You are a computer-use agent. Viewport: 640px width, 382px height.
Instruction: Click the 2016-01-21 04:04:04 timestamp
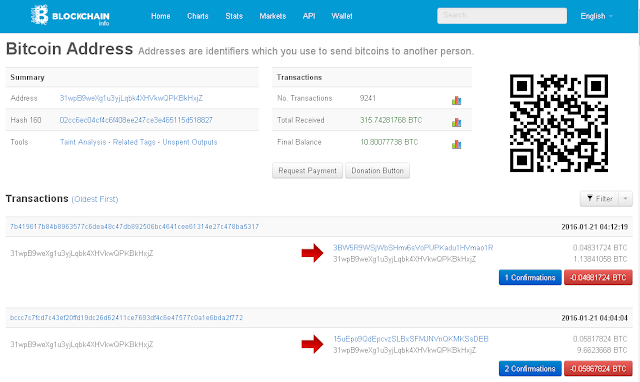click(x=594, y=318)
